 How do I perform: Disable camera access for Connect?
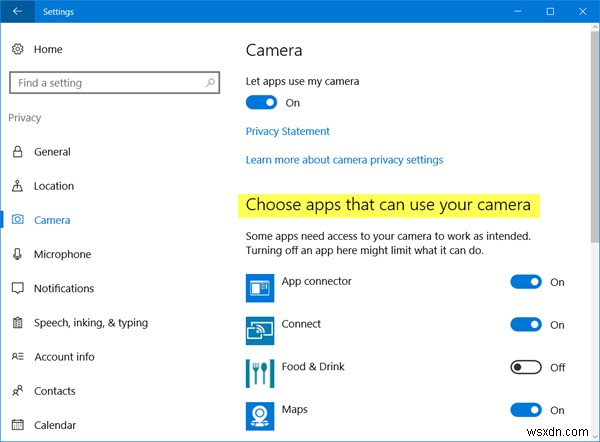(x=526, y=325)
